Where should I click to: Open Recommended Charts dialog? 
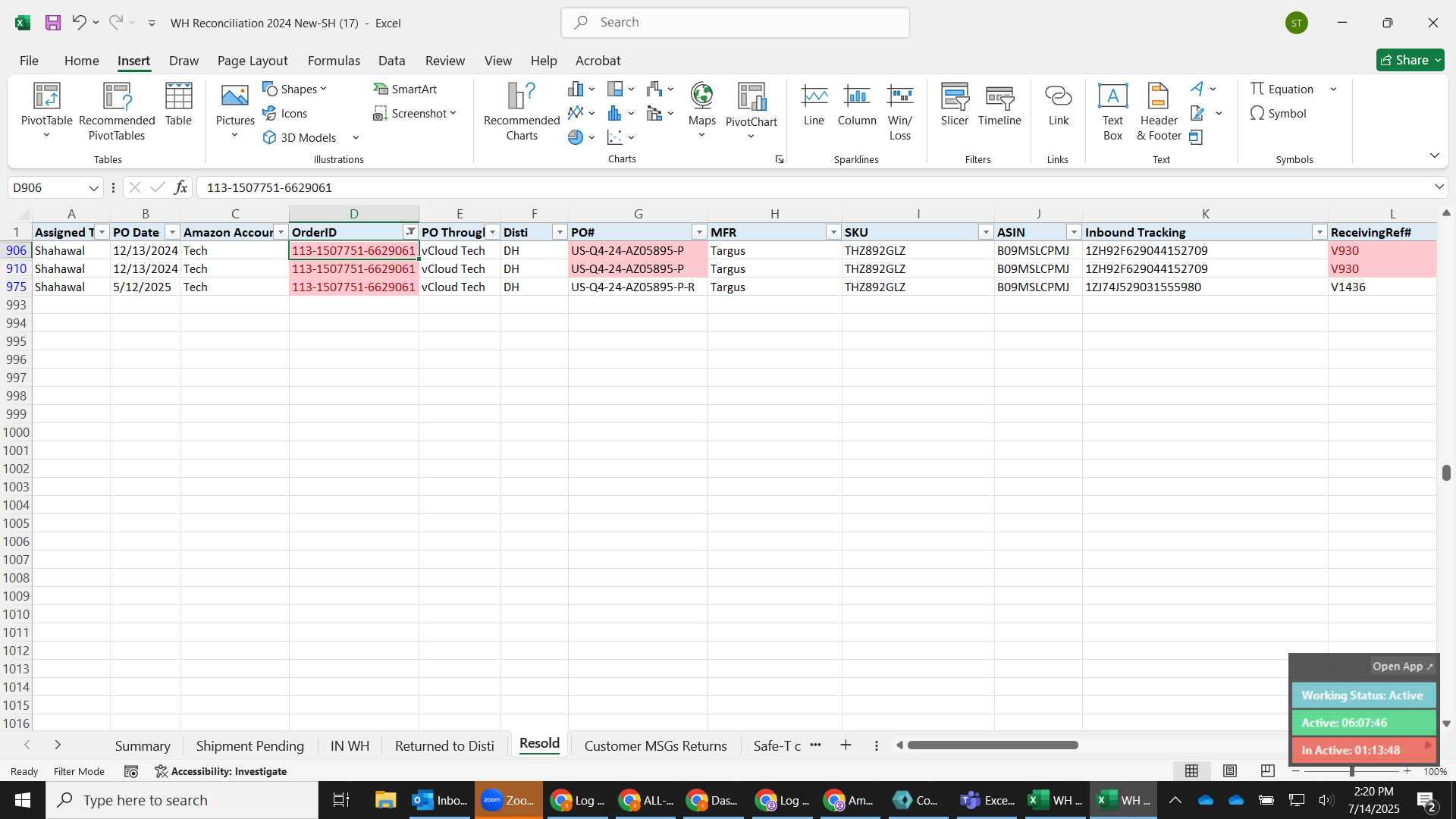(522, 111)
